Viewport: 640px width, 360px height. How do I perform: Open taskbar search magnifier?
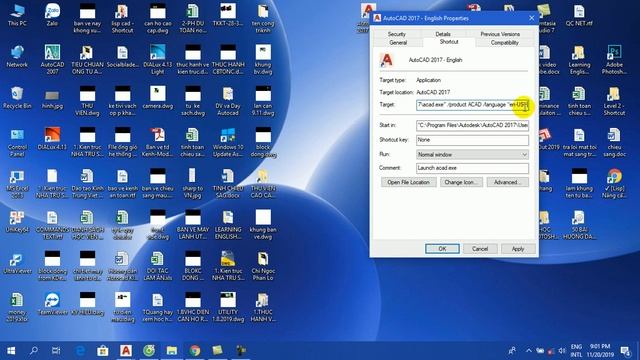click(34, 350)
